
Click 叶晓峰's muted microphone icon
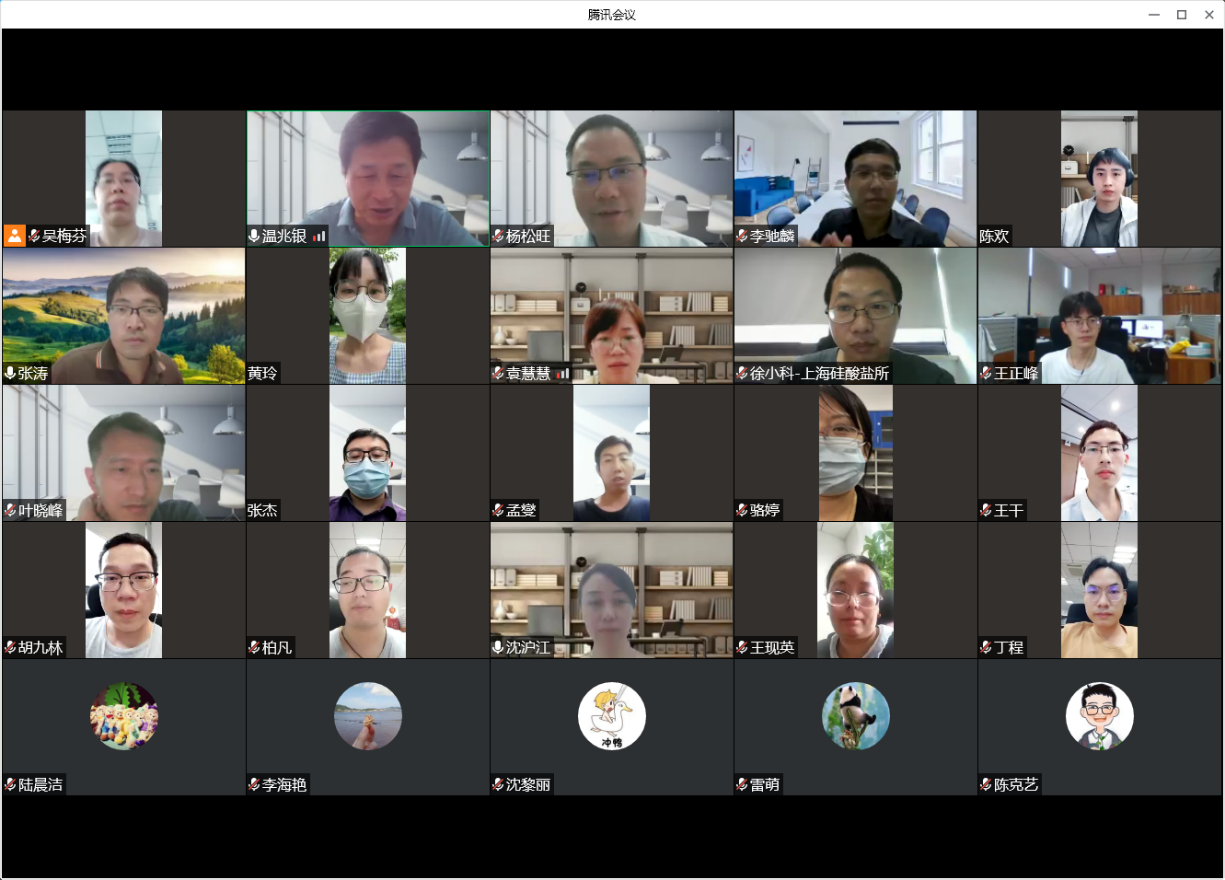click(x=10, y=510)
